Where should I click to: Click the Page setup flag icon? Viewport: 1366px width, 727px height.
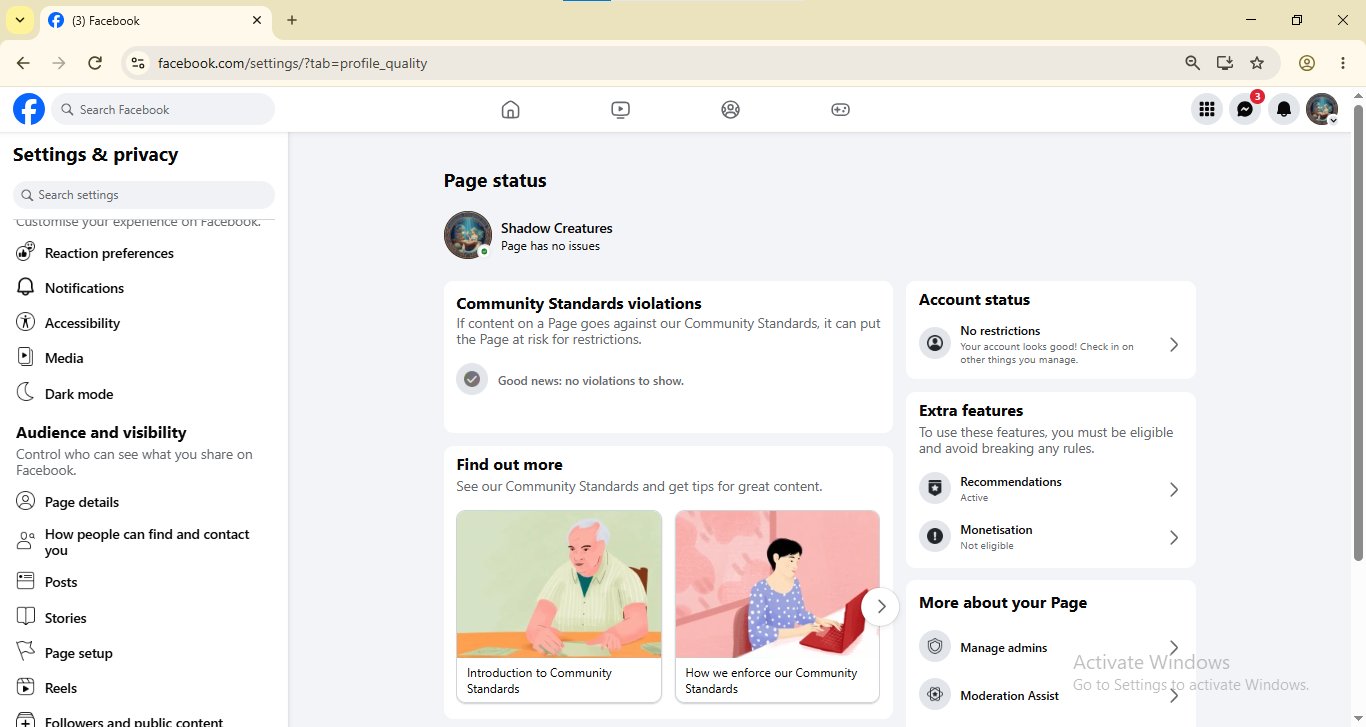point(26,652)
